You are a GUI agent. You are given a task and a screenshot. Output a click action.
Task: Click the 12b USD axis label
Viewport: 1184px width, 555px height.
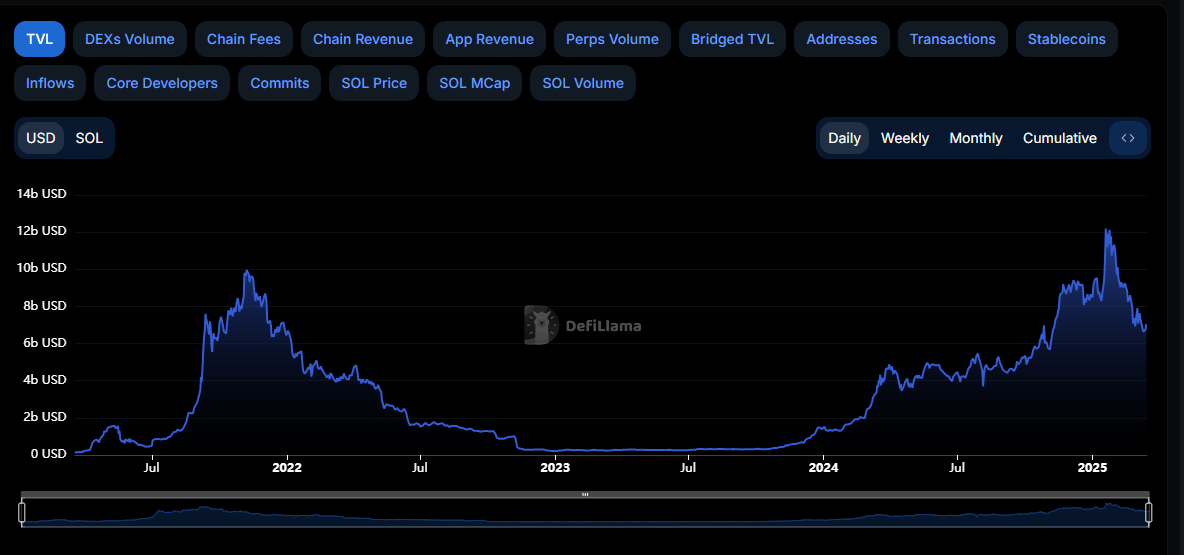[42, 231]
